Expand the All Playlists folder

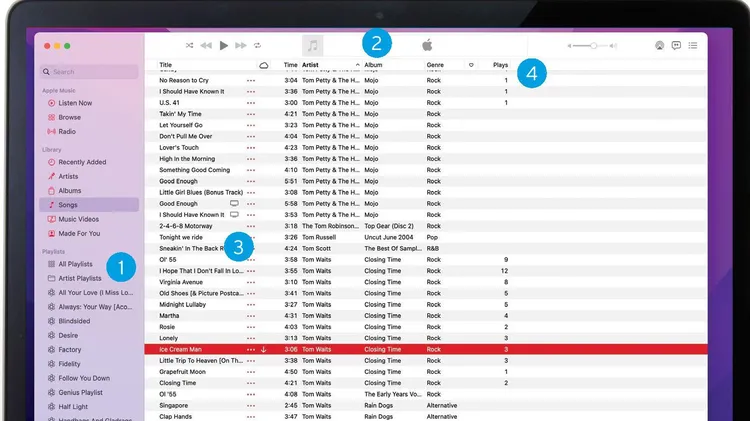75,264
